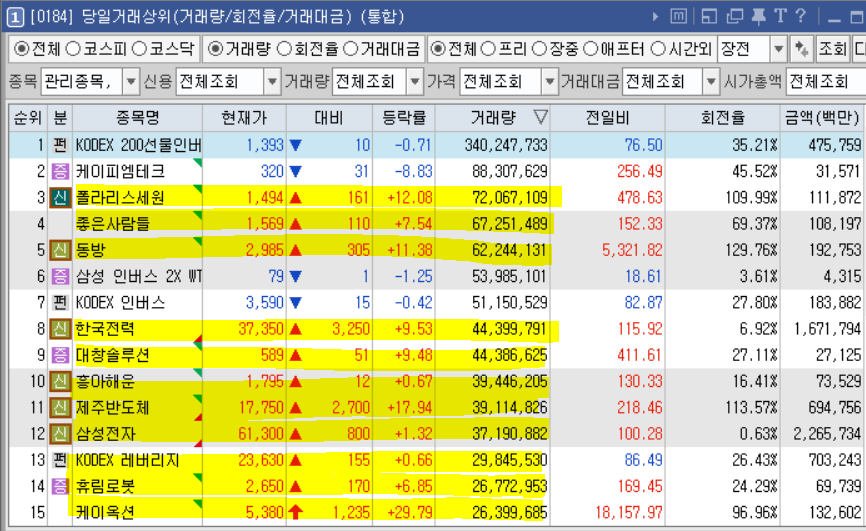866x531 pixels.
Task: Select the 애프터 session radio button
Action: tap(590, 49)
